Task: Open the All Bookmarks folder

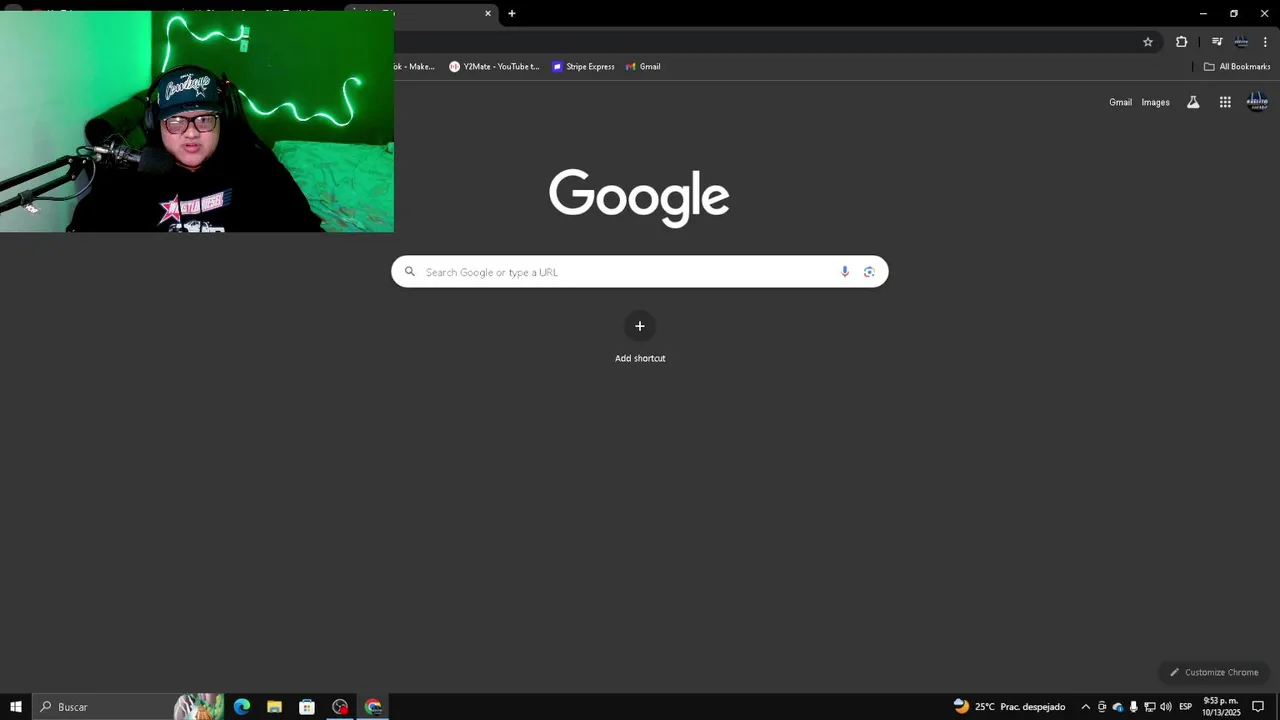Action: [1237, 67]
